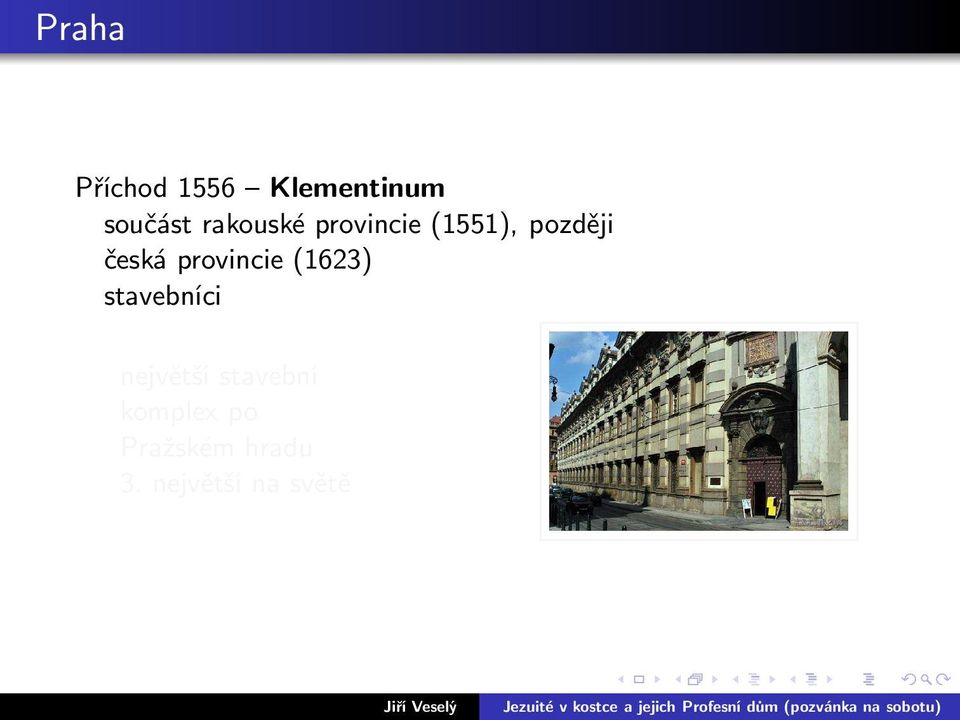Go to previous slide using left arrow

click(621, 679)
